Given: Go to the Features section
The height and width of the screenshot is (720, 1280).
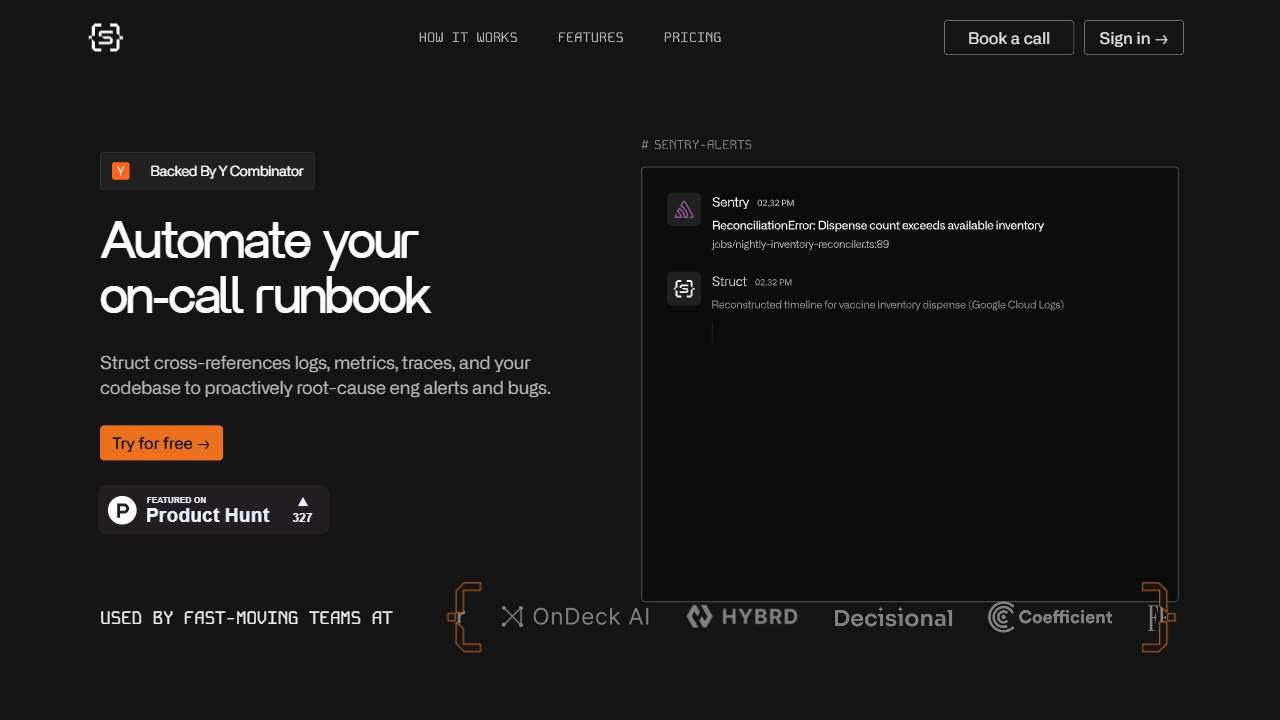Looking at the screenshot, I should [590, 38].
